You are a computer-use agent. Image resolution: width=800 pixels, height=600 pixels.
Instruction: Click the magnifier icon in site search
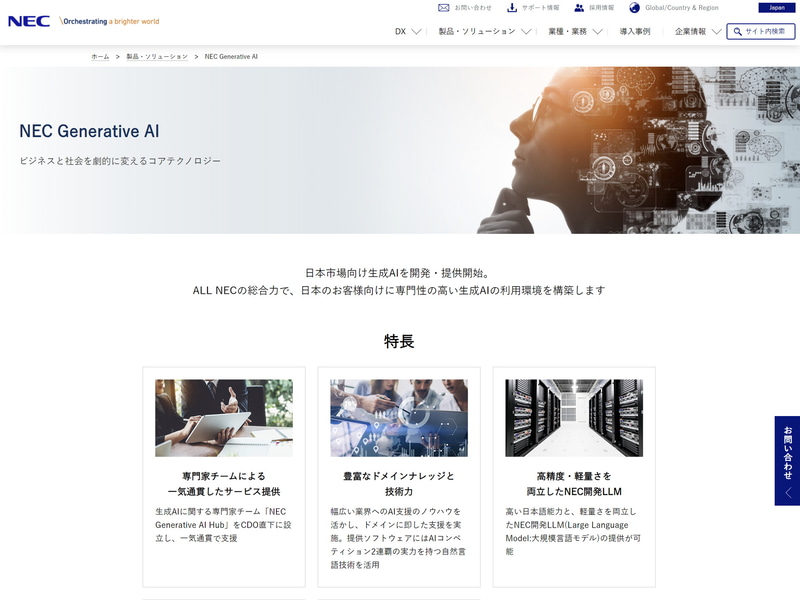pyautogui.click(x=737, y=32)
